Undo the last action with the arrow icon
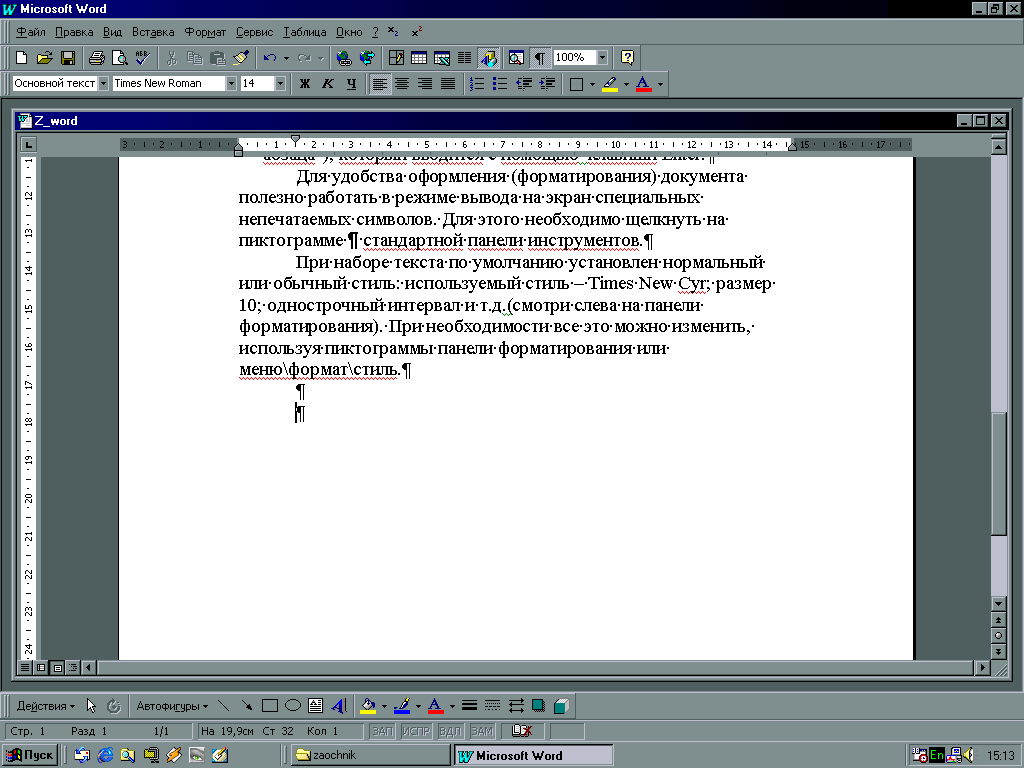1024x768 pixels. (270, 58)
